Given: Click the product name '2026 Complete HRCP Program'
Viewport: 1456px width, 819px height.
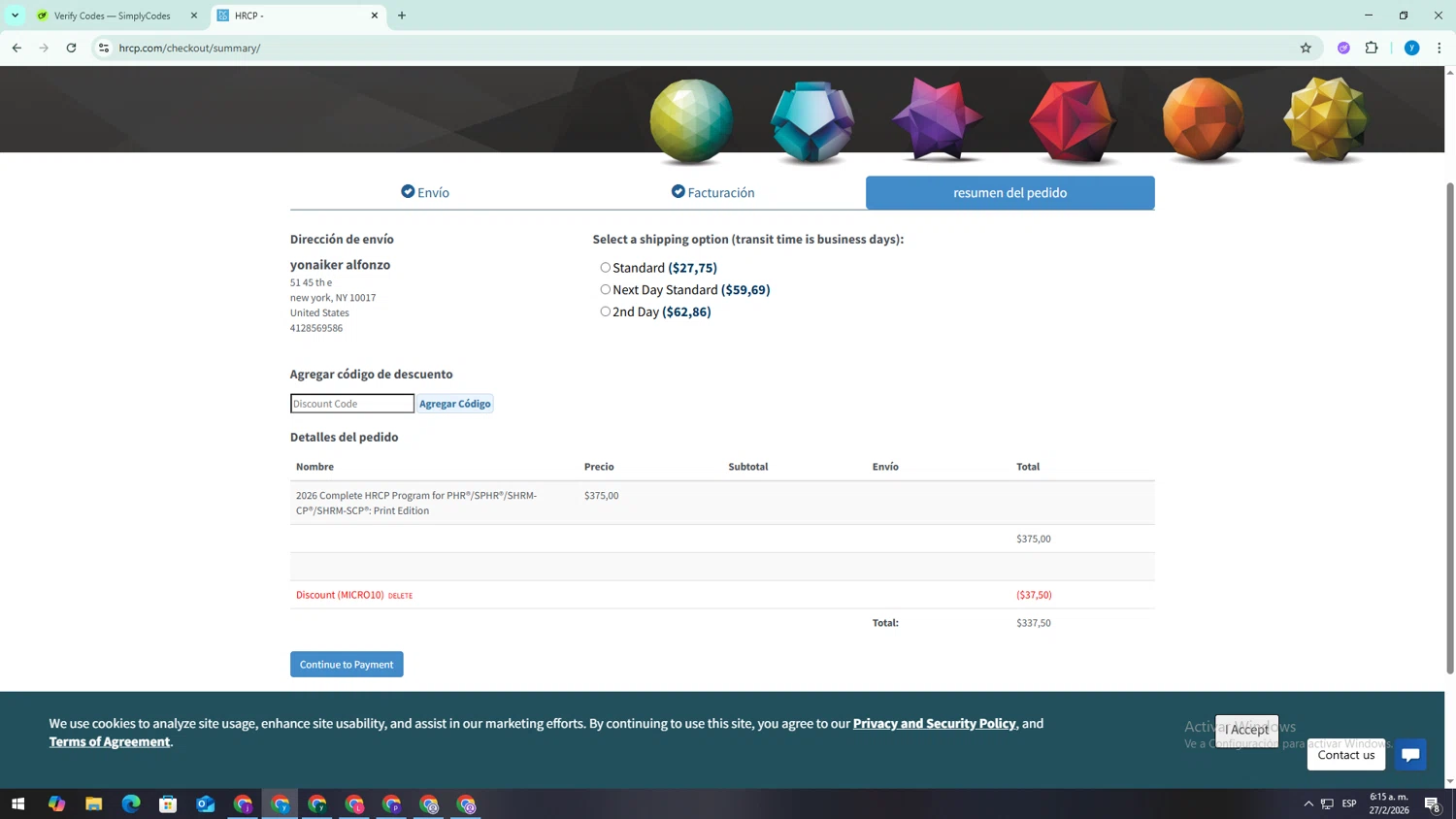Looking at the screenshot, I should point(416,503).
